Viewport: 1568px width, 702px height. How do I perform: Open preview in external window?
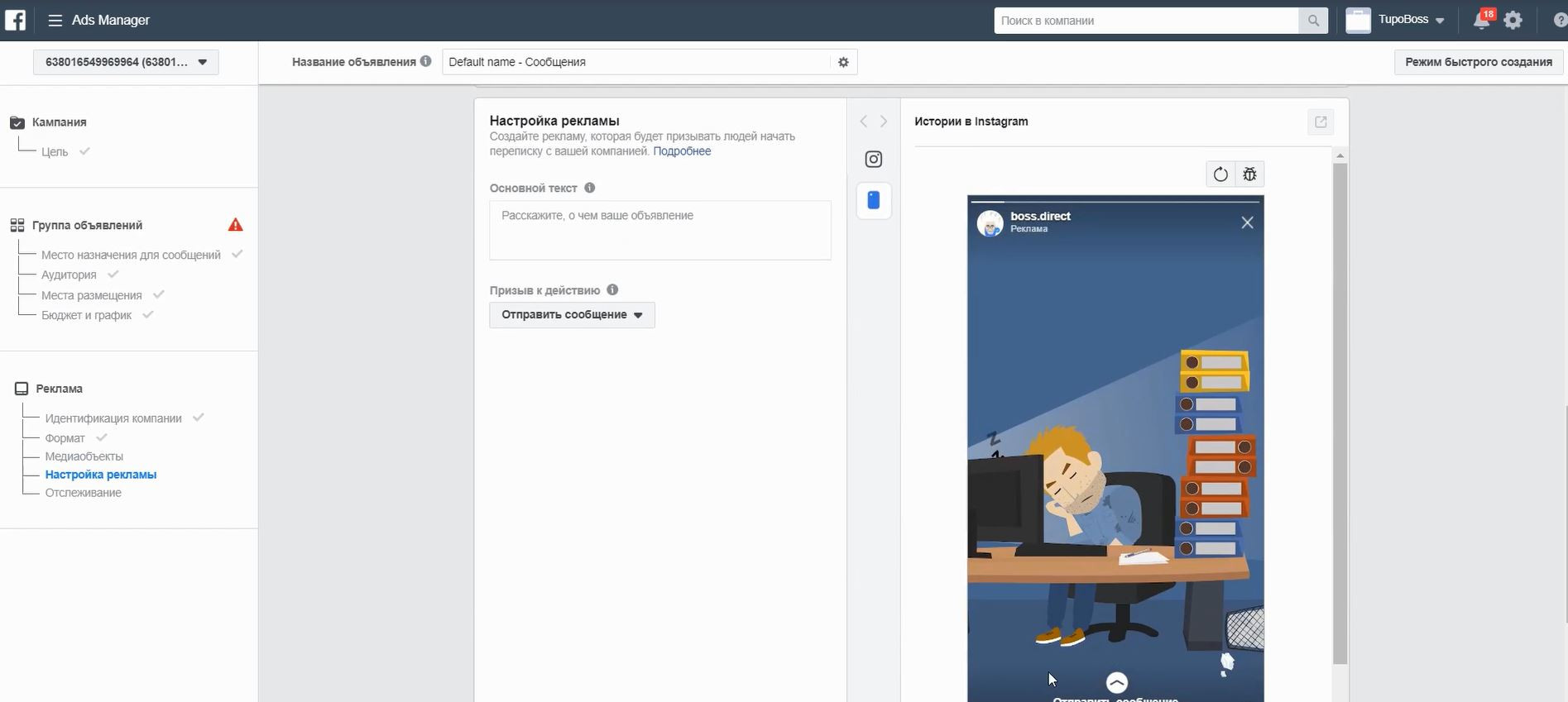point(1321,122)
